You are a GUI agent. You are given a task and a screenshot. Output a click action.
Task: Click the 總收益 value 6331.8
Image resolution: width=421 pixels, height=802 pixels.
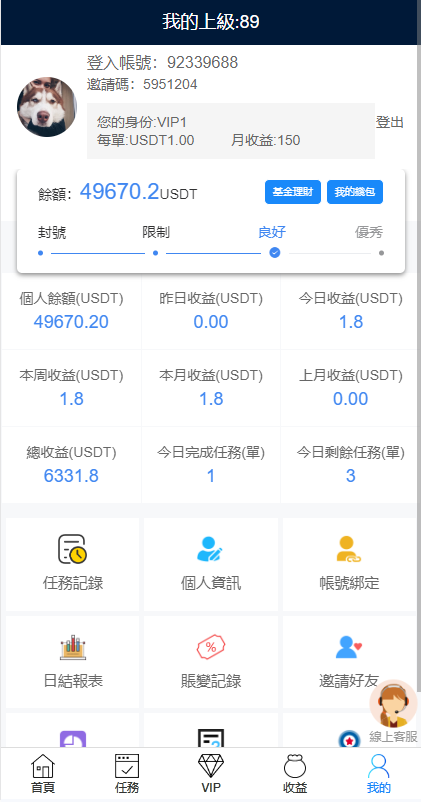71,476
